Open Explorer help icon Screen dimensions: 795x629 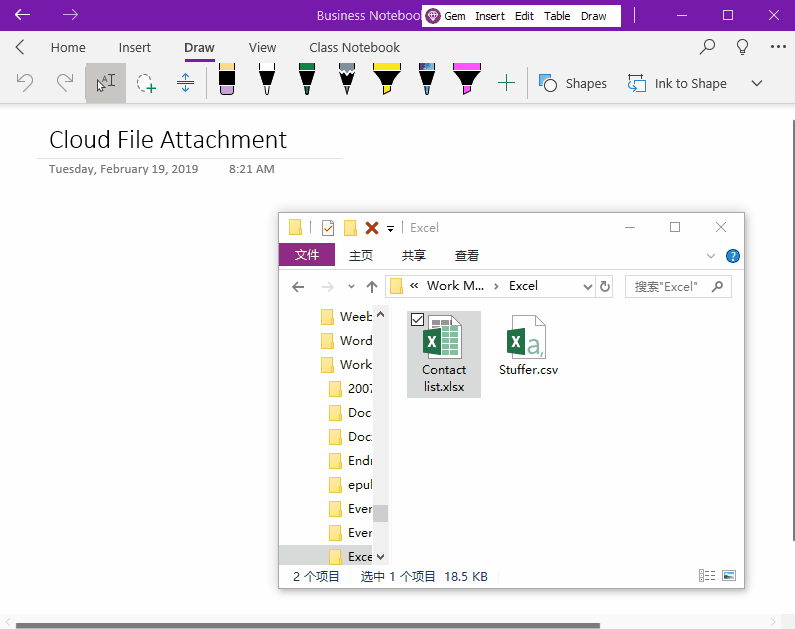pyautogui.click(x=733, y=256)
